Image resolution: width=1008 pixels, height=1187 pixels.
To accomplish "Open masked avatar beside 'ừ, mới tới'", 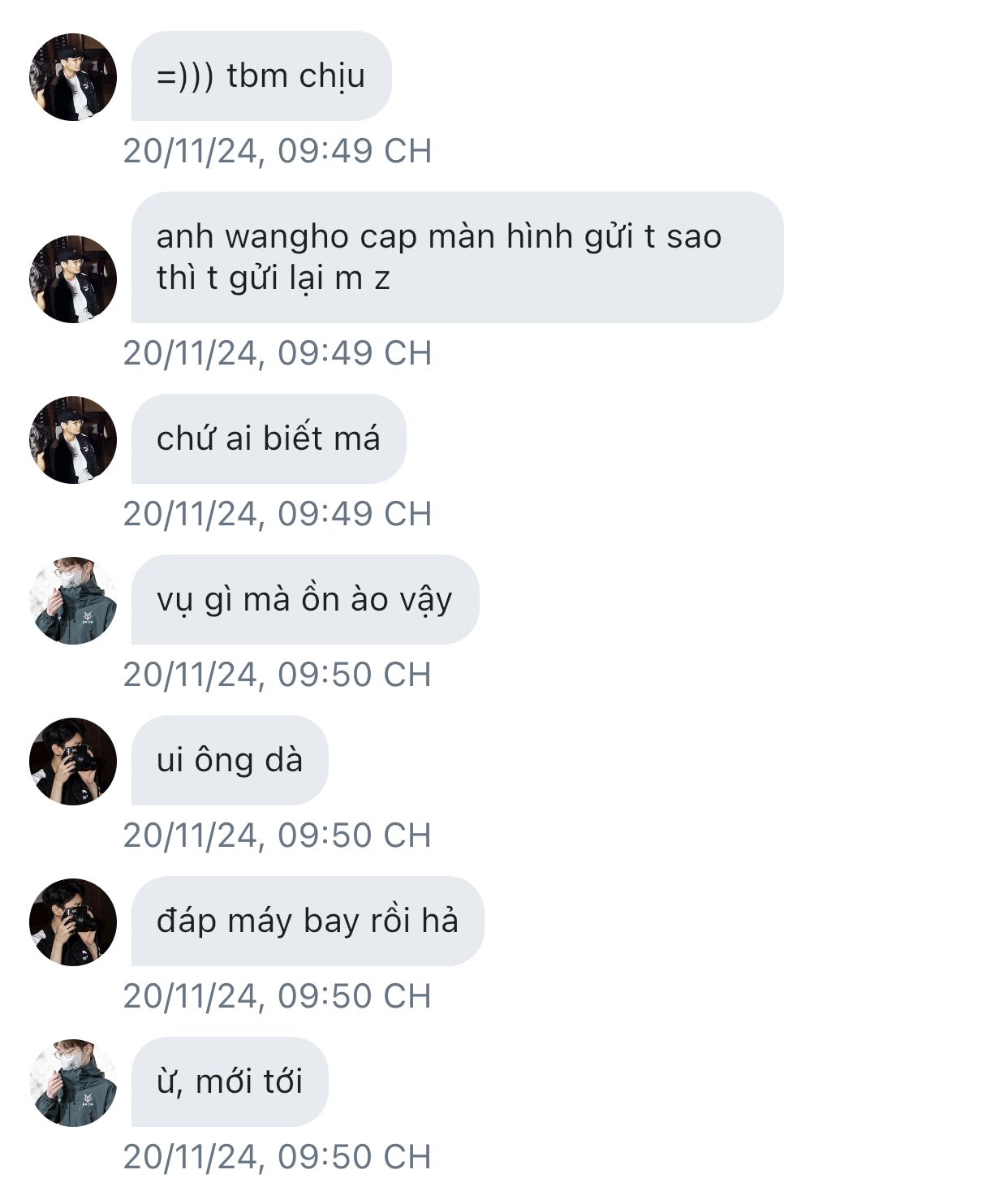I will click(73, 1083).
